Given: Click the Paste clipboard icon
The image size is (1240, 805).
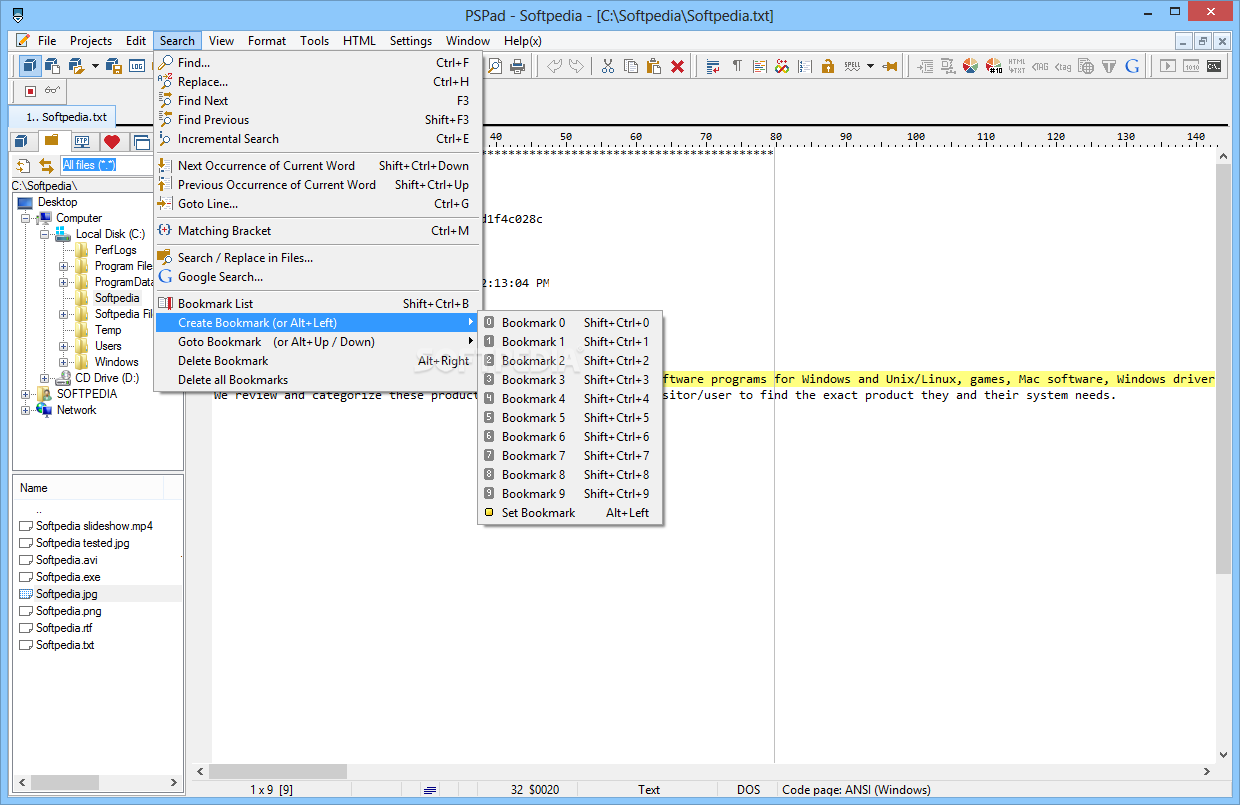Looking at the screenshot, I should [654, 66].
